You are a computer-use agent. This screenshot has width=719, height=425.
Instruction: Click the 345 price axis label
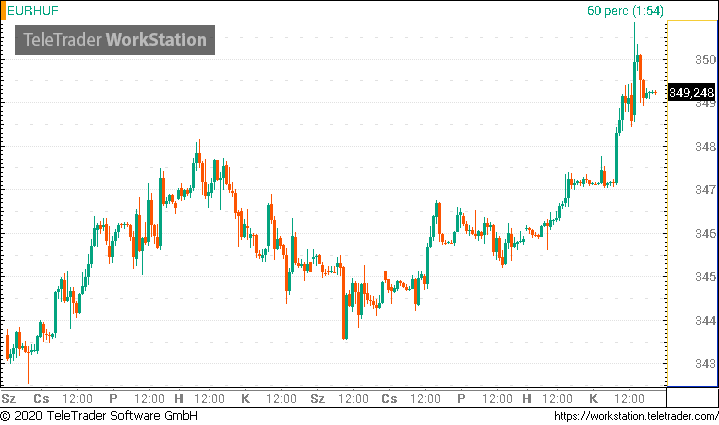[705, 276]
